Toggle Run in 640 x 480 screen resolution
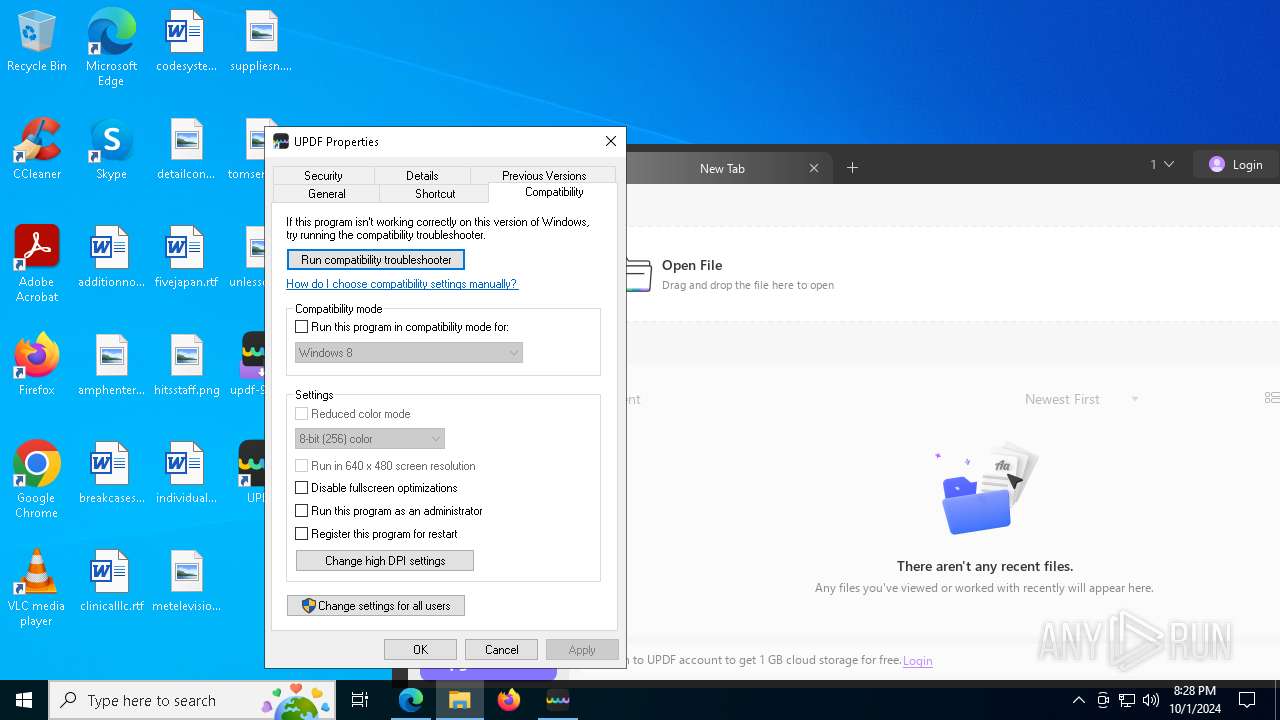 302,466
